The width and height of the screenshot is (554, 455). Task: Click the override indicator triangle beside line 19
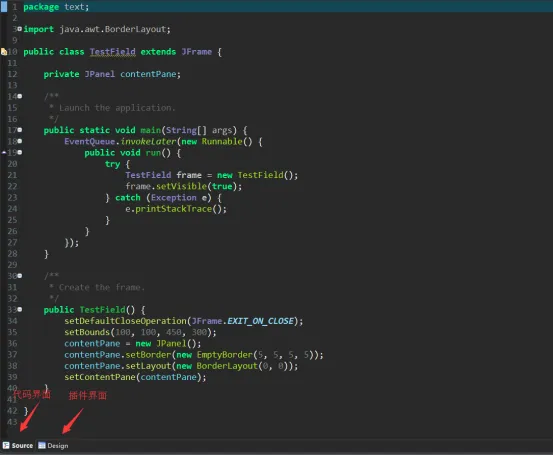(4, 153)
